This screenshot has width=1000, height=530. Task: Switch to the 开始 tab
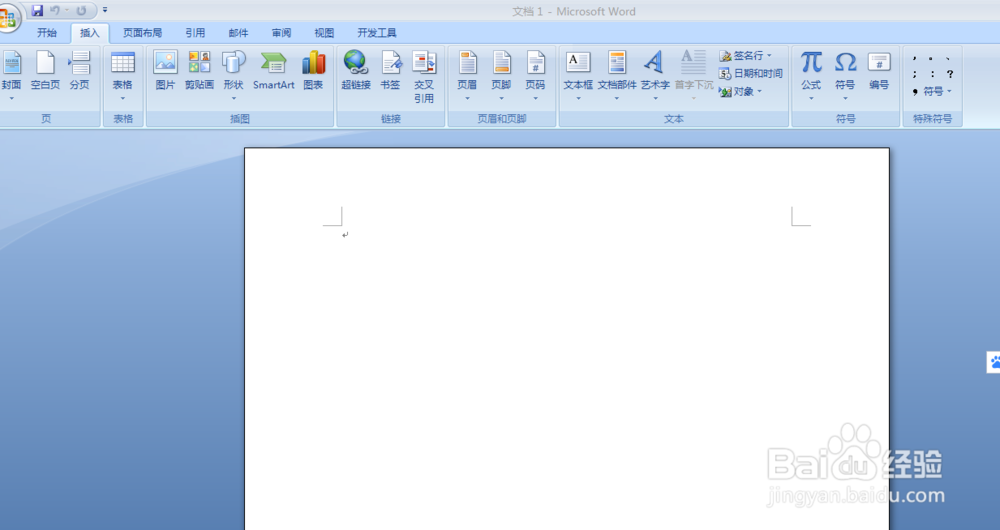pyautogui.click(x=47, y=33)
